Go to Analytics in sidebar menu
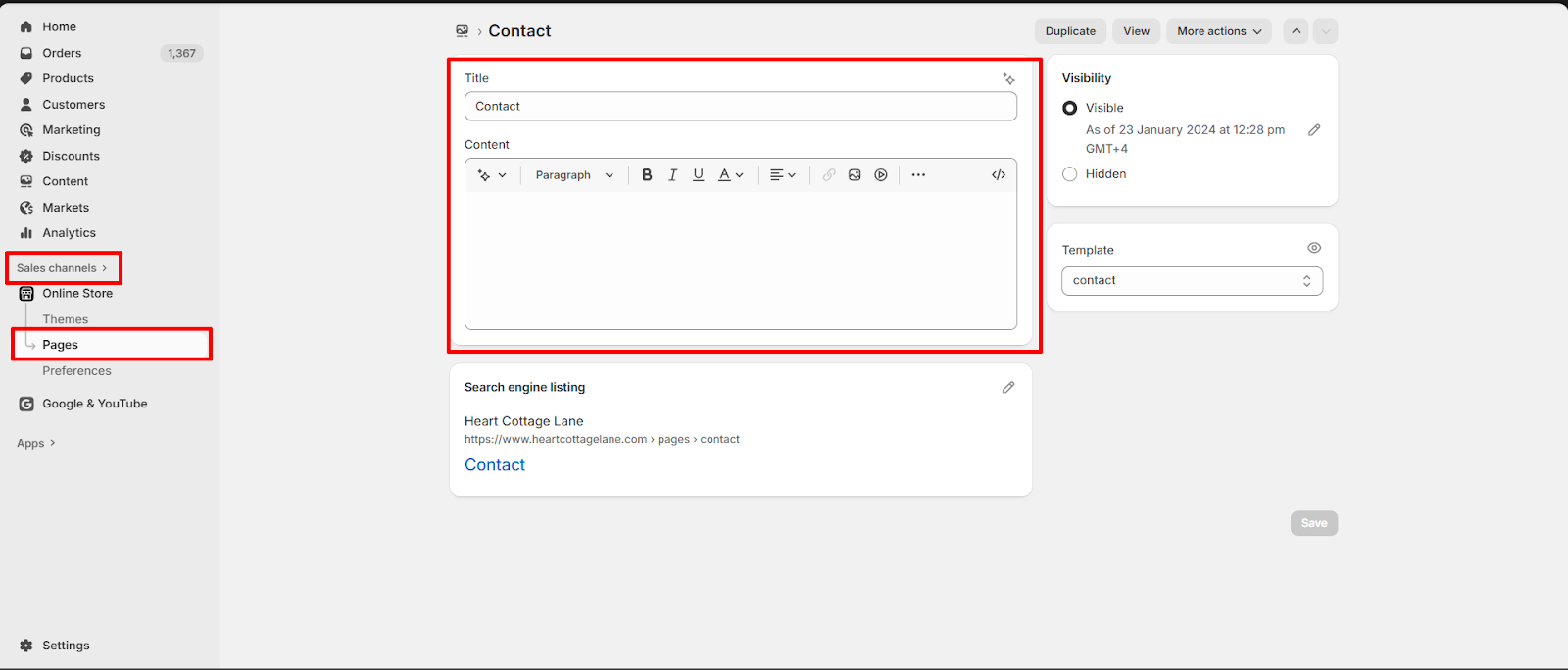The image size is (1568, 670). tap(69, 233)
